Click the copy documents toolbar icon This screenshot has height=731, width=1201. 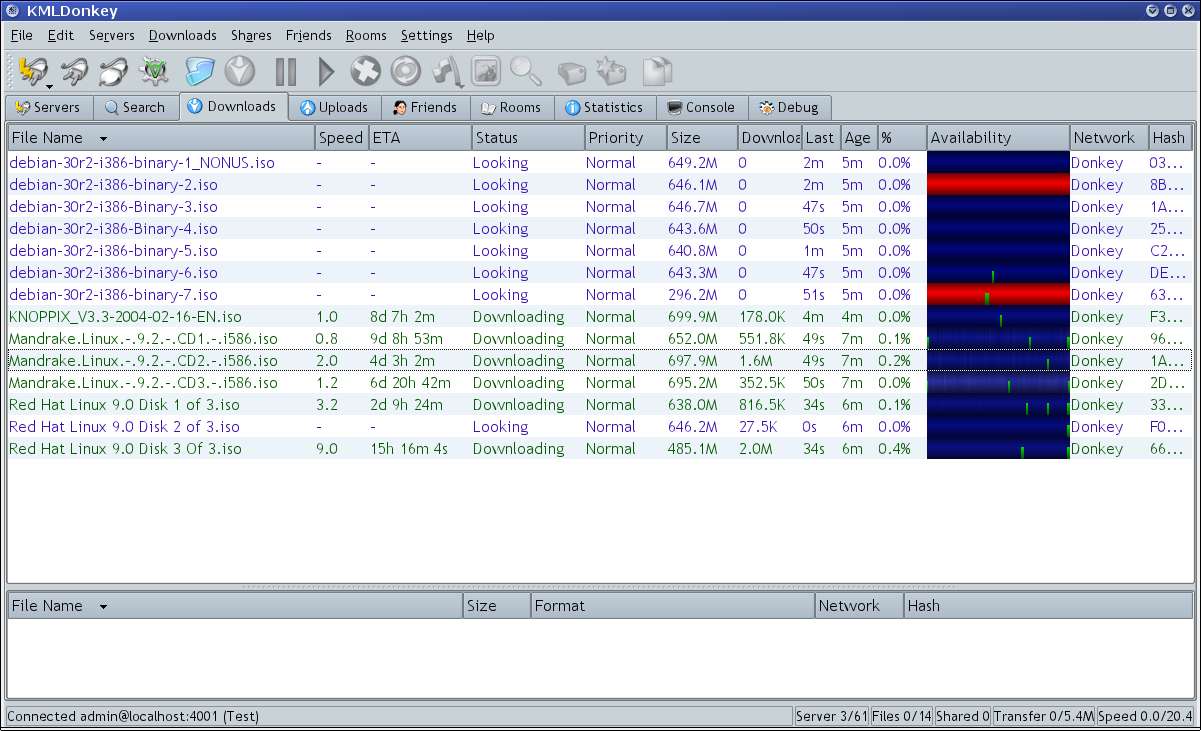click(x=657, y=71)
